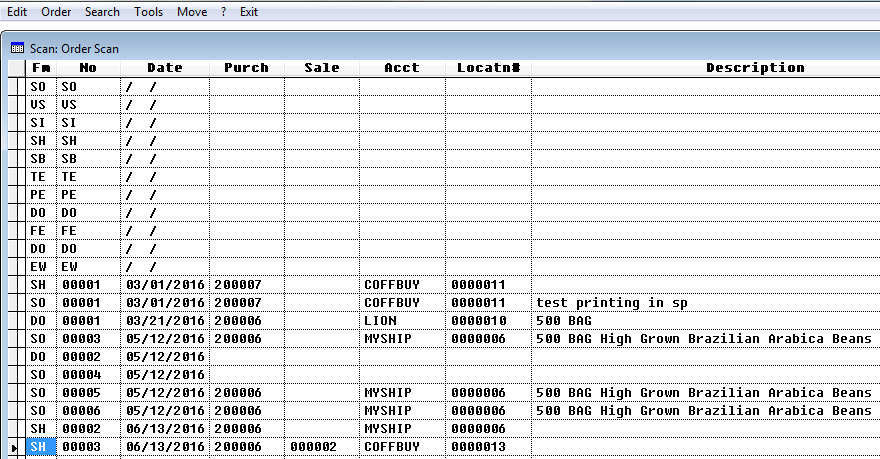Click the Fm column header
Screen dimensions: 880x459
(x=41, y=68)
